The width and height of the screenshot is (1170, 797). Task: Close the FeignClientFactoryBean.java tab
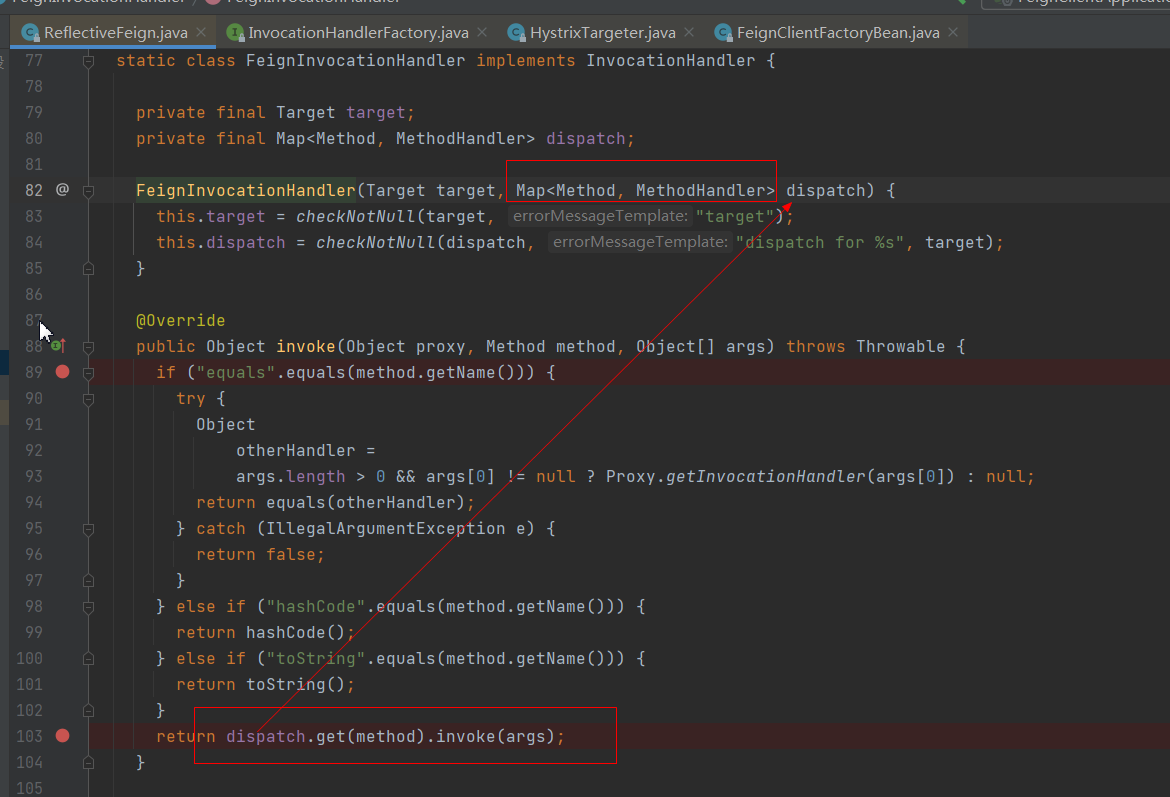click(953, 32)
